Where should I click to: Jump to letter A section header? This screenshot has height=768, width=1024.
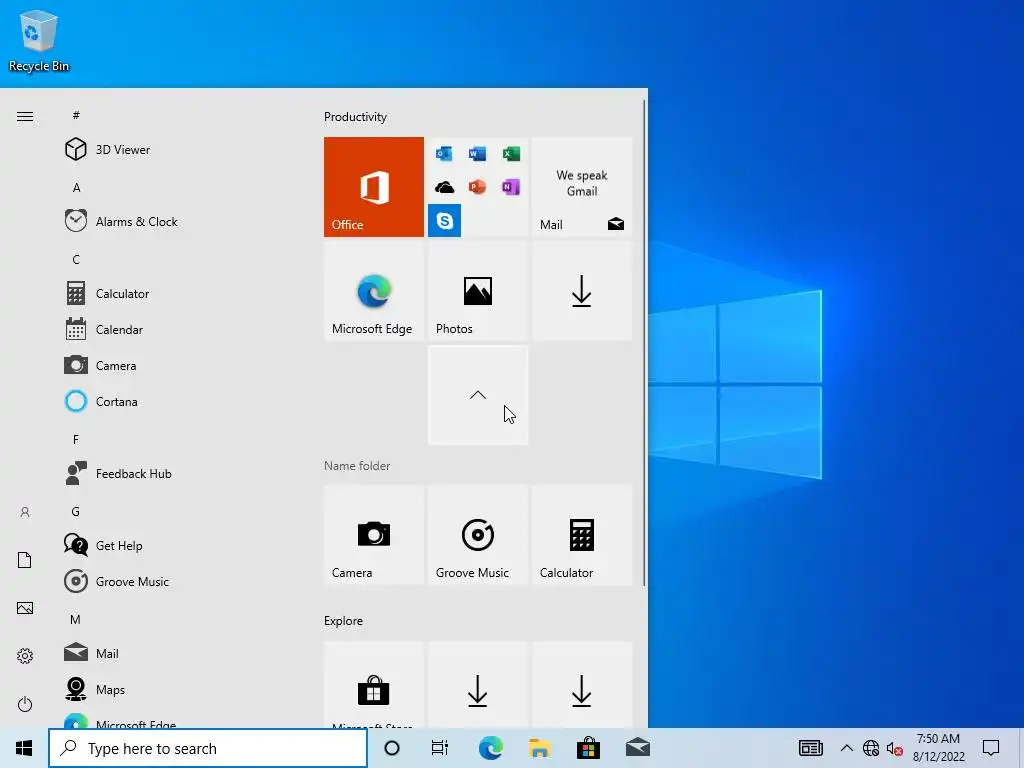[x=76, y=188]
